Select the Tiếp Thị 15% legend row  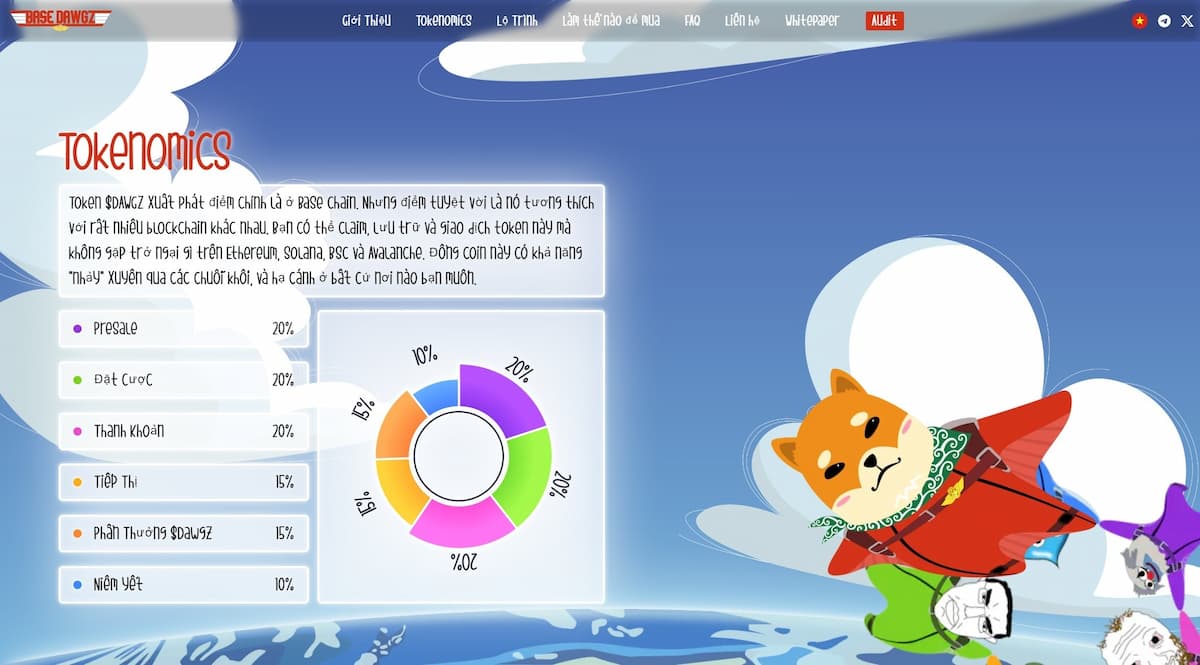[184, 482]
